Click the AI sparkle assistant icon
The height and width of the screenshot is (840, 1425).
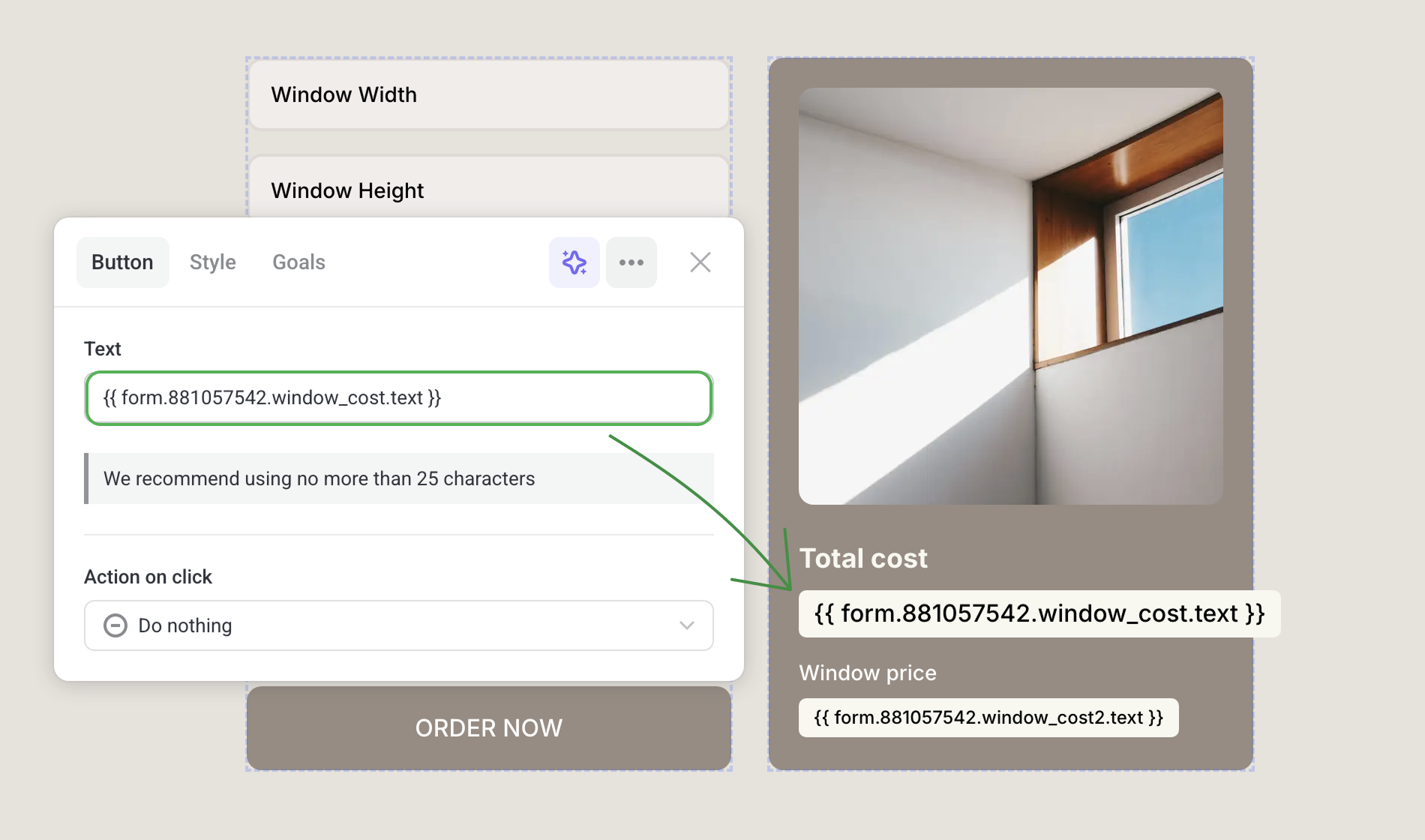point(574,262)
